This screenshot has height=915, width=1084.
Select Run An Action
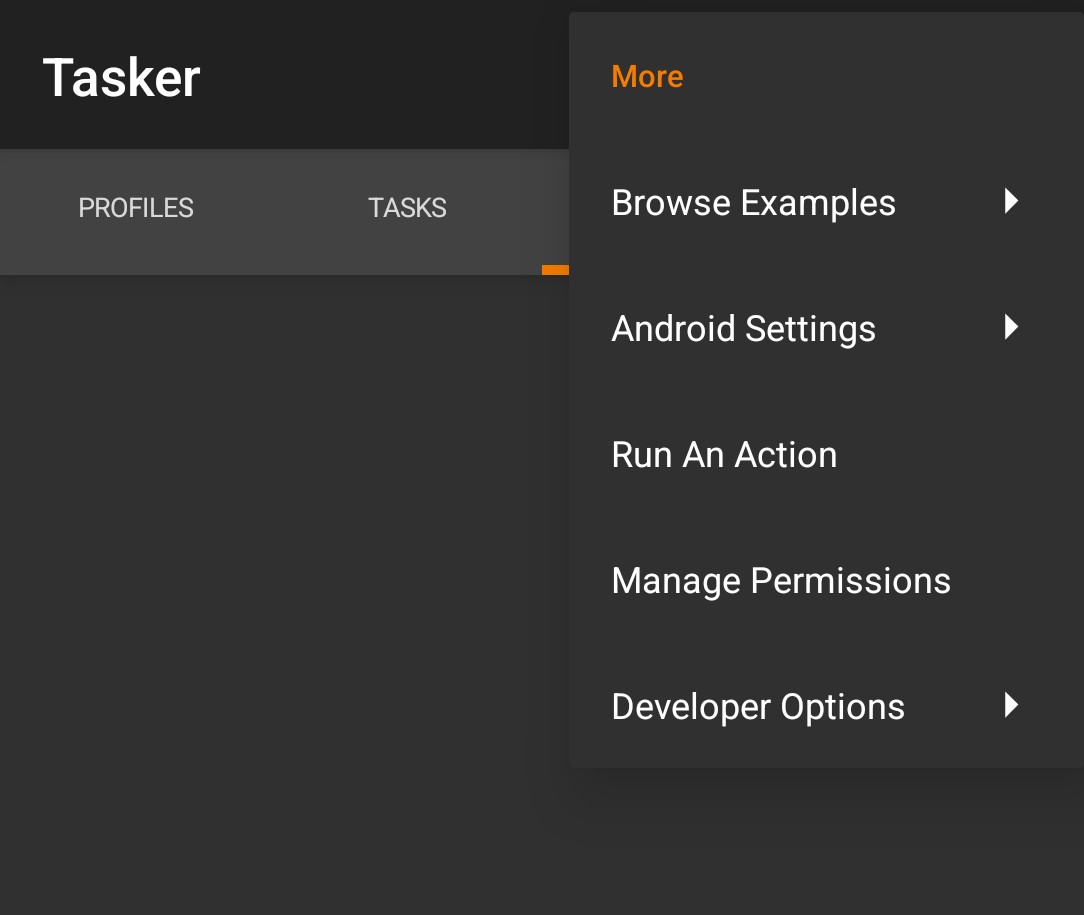[x=826, y=455]
